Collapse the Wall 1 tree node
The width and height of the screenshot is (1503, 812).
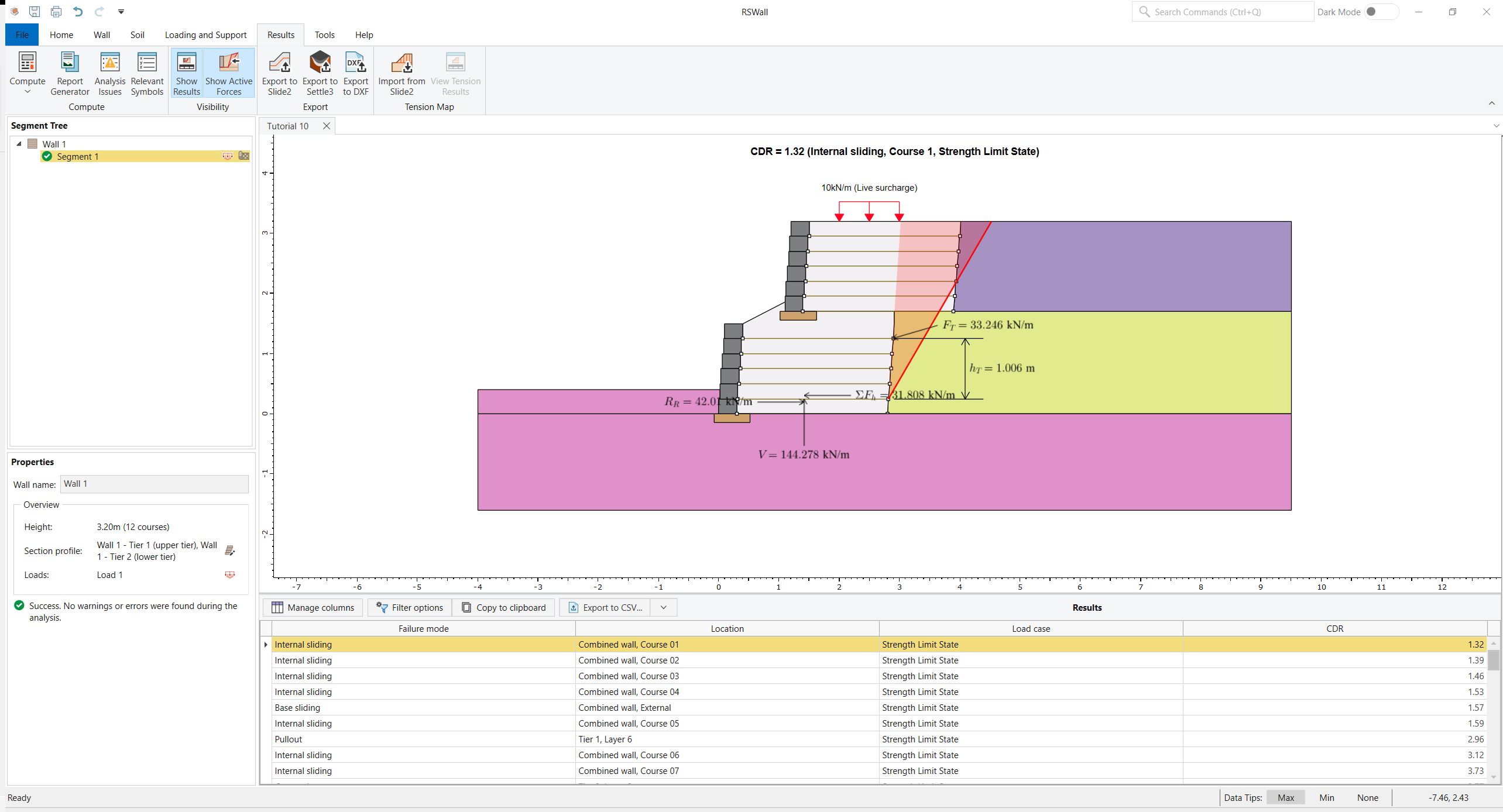tap(19, 144)
